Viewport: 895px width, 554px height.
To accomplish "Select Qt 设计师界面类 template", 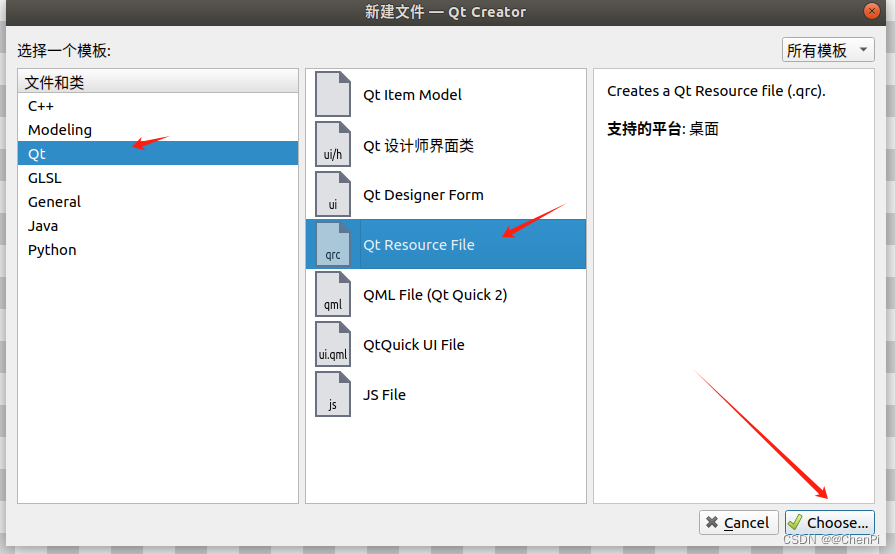I will coord(446,145).
